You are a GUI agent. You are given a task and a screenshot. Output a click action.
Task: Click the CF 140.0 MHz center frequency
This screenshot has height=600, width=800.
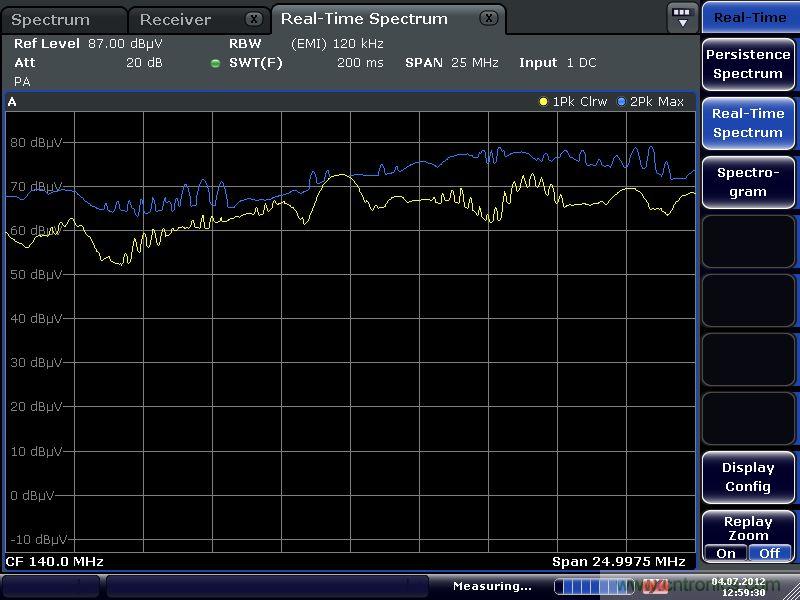coord(55,562)
